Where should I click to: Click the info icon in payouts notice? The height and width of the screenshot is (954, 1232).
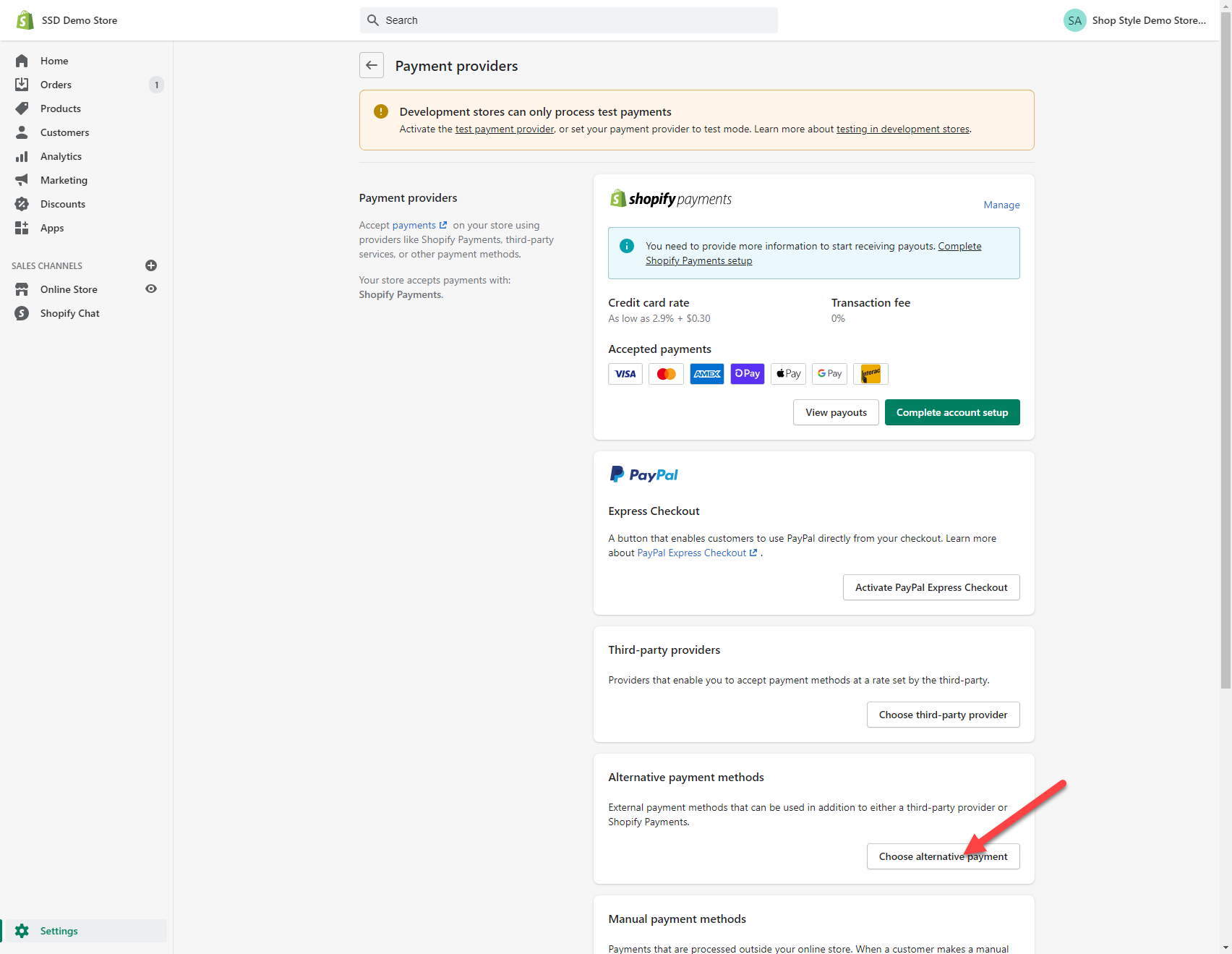pos(627,246)
